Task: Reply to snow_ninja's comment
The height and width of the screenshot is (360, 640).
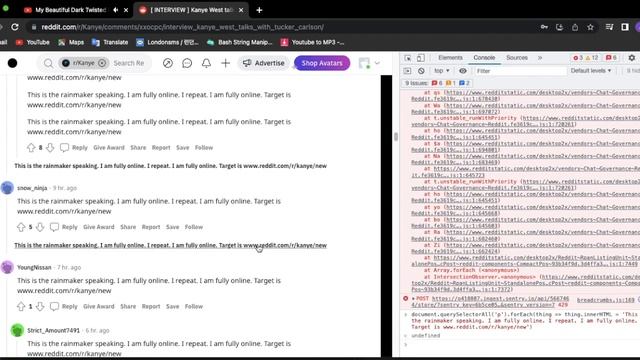Action: (x=64, y=227)
